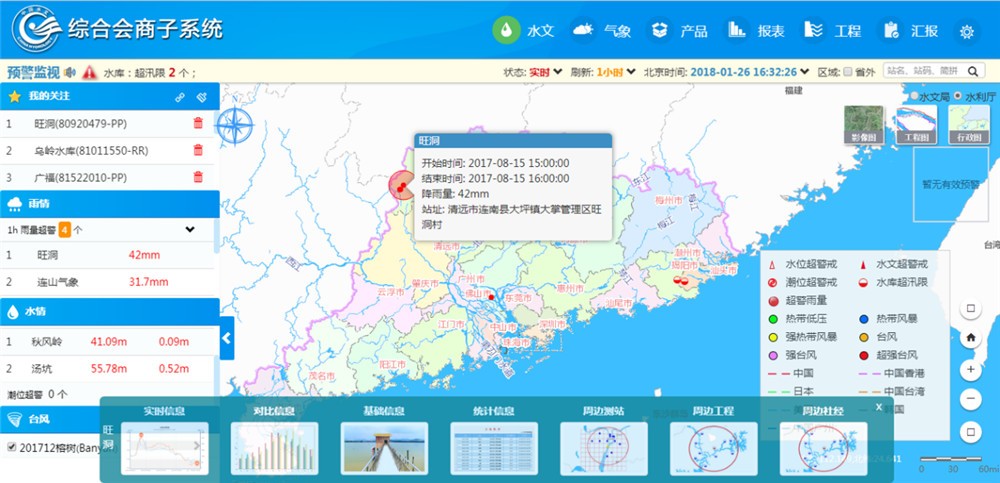The image size is (1000, 483).
Task: Select the 水文局 radio option
Action: pyautogui.click(x=914, y=96)
